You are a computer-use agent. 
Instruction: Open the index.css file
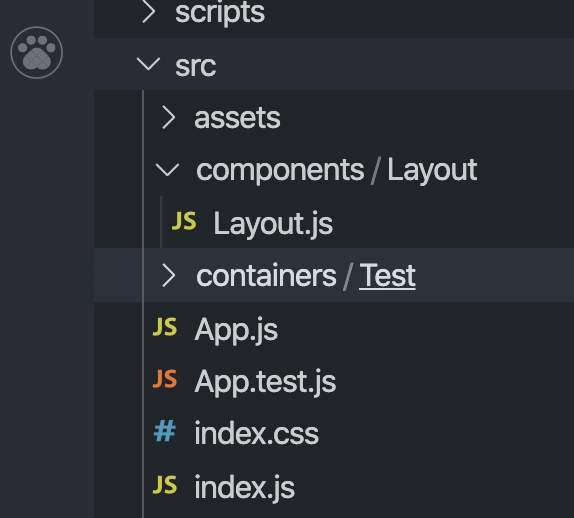point(257,434)
